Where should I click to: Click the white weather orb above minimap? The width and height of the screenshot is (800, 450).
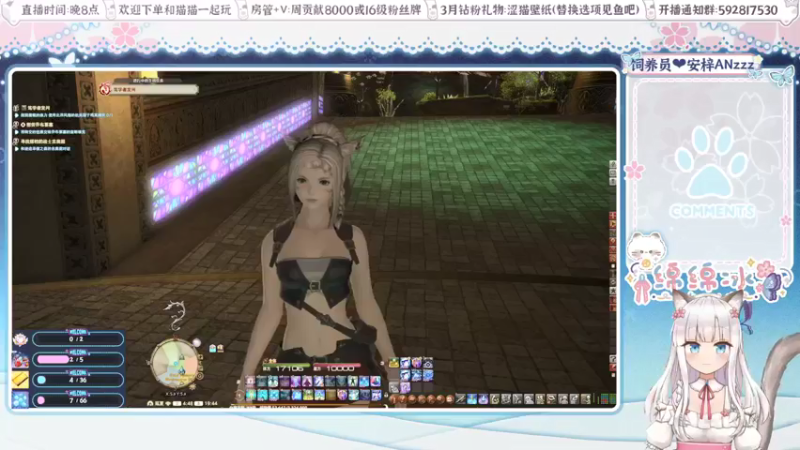(x=196, y=342)
